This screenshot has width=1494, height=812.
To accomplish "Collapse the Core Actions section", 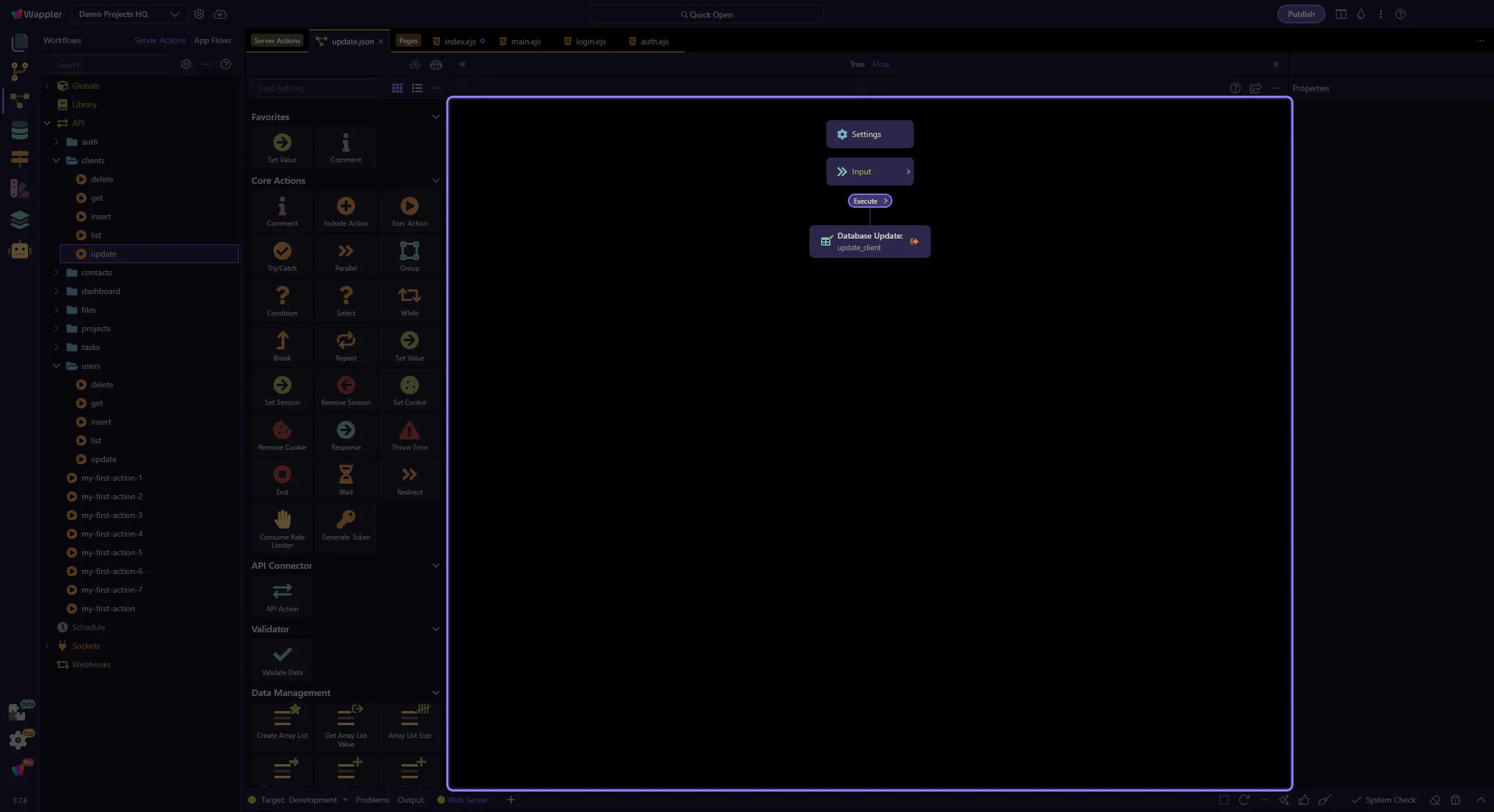I will 435,181.
